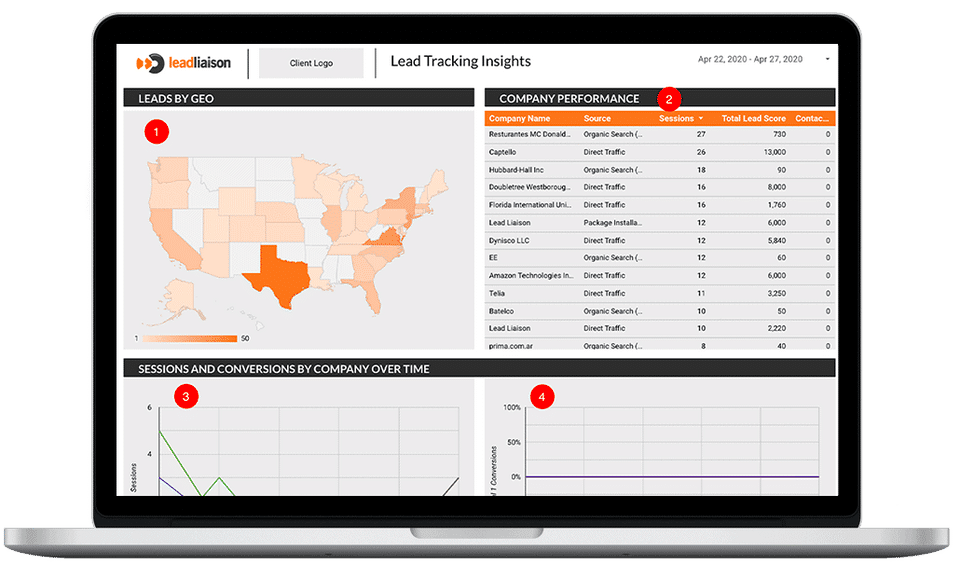Click the Dynisco LLC company name
The width and height of the screenshot is (960, 565).
click(509, 241)
